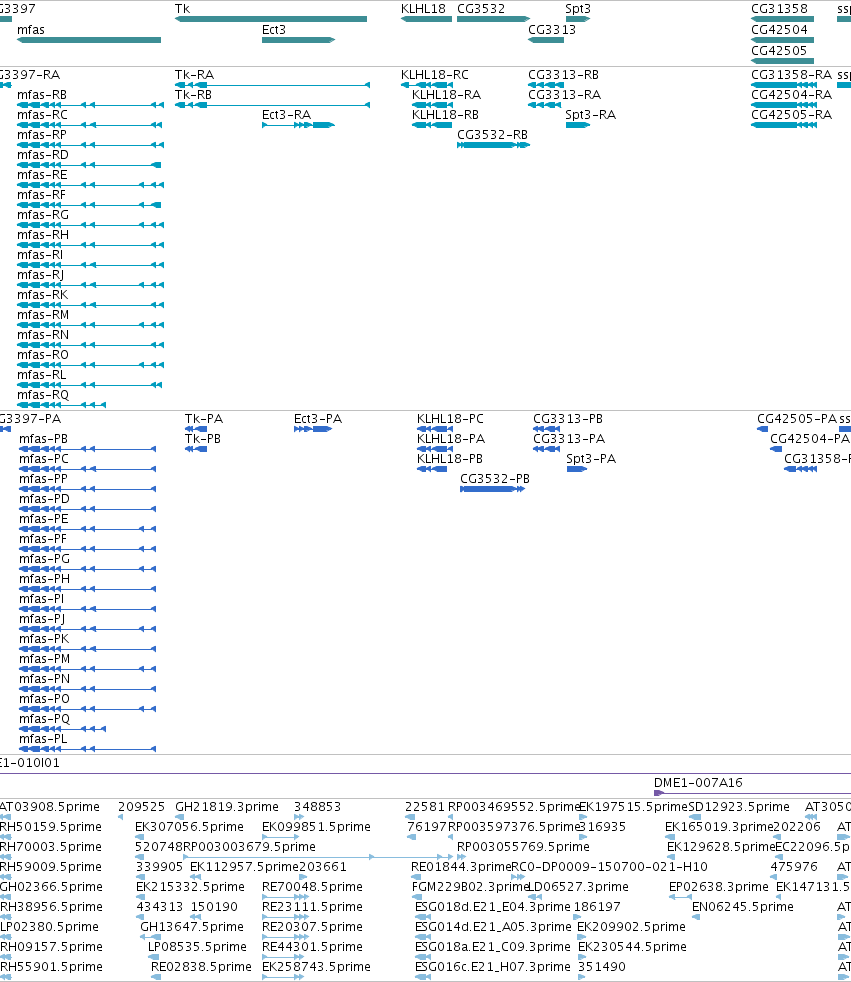
Task: Click the Tk-PB protein label
Action: click(203, 438)
